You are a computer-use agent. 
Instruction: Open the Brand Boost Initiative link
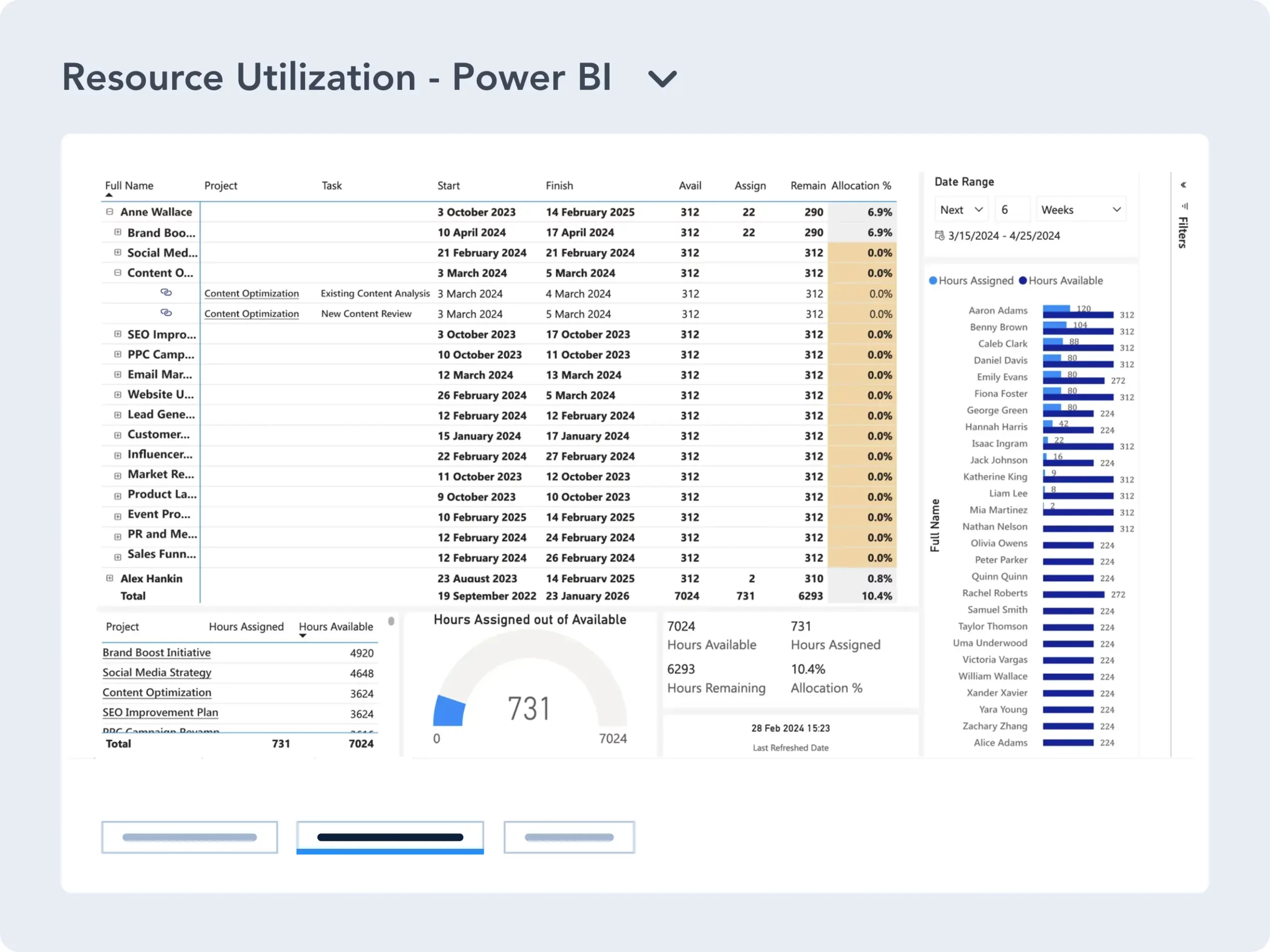point(157,653)
